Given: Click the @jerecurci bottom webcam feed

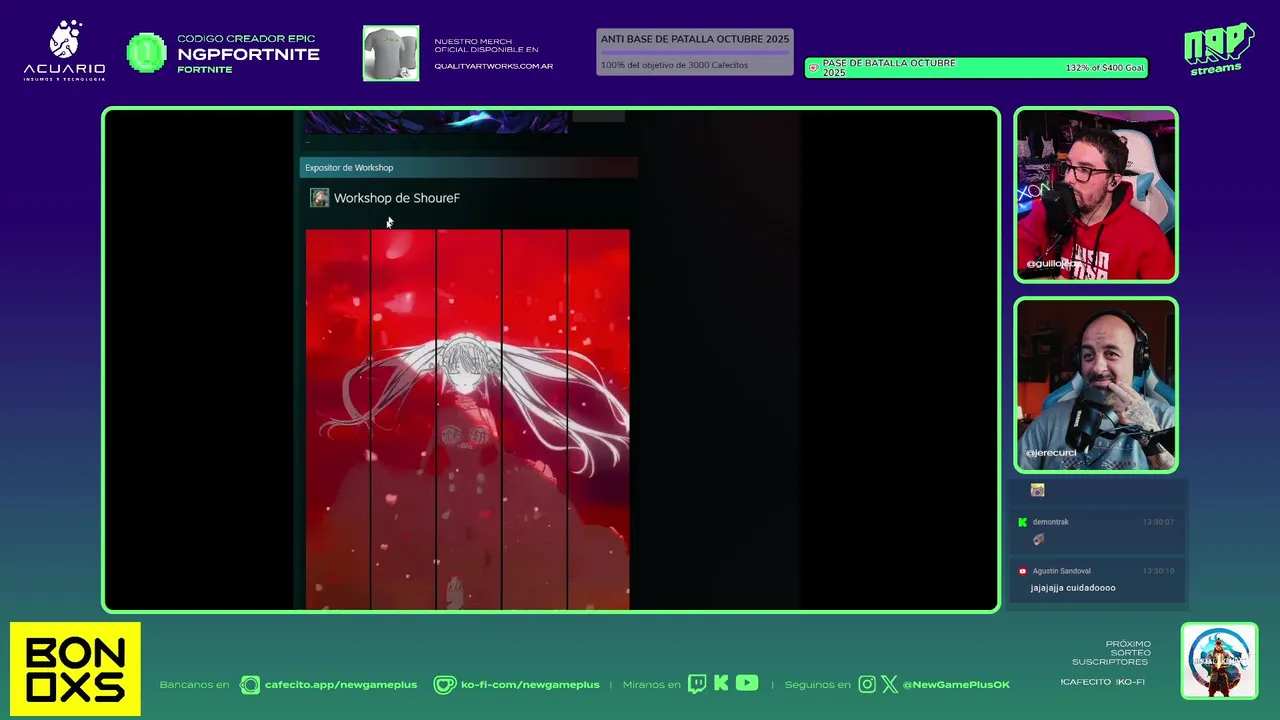Looking at the screenshot, I should click(x=1096, y=385).
